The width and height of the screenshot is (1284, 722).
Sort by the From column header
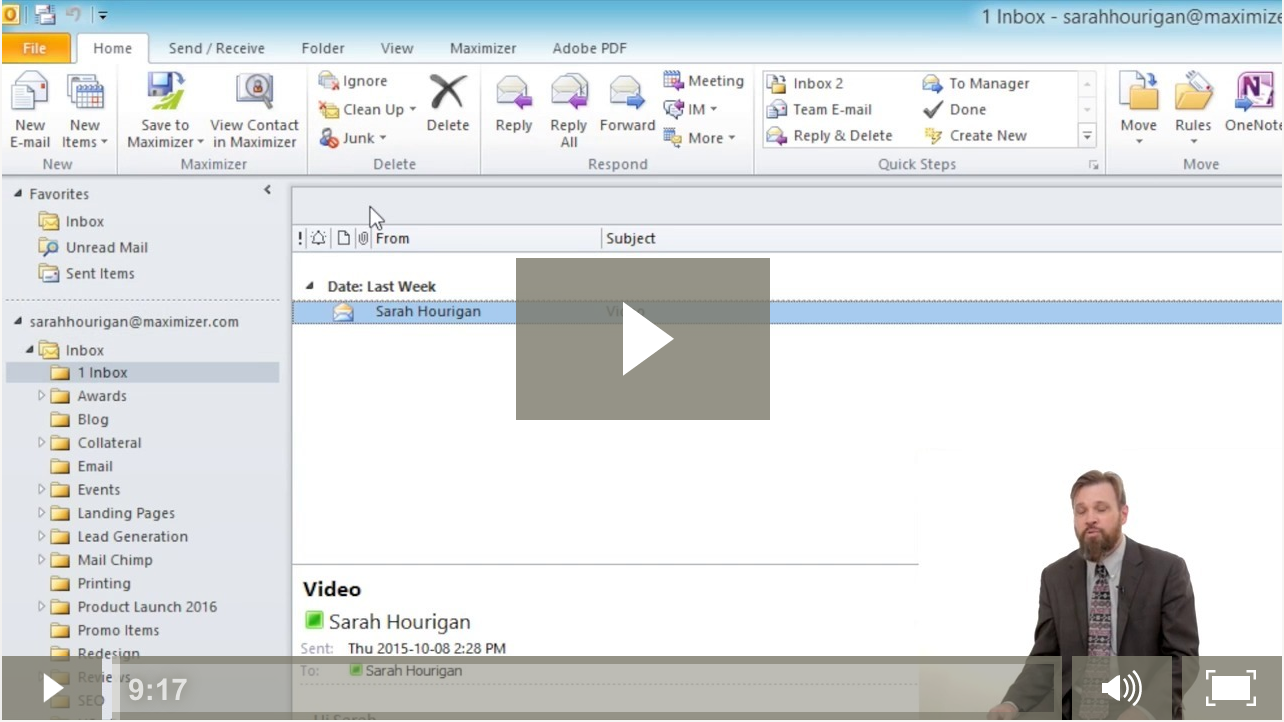point(487,238)
